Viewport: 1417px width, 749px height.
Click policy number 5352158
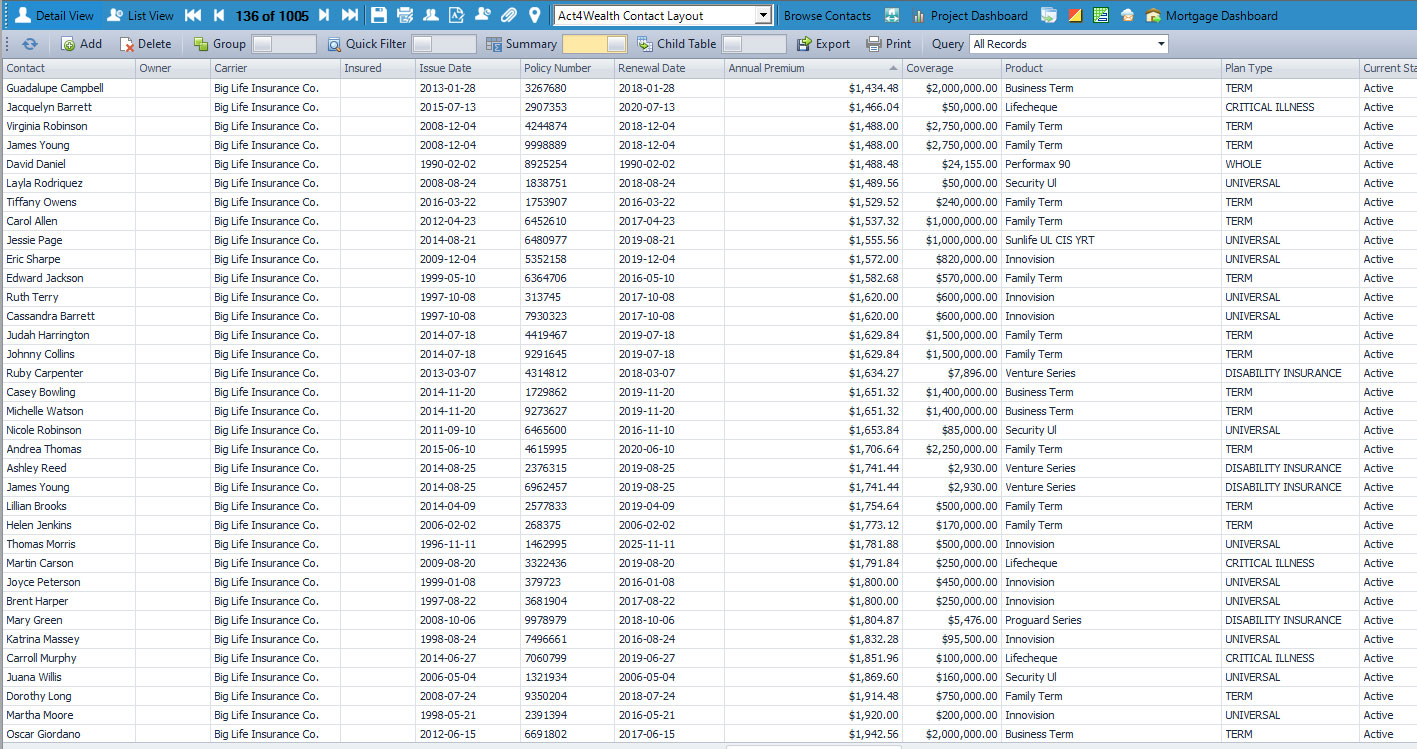(x=566, y=259)
